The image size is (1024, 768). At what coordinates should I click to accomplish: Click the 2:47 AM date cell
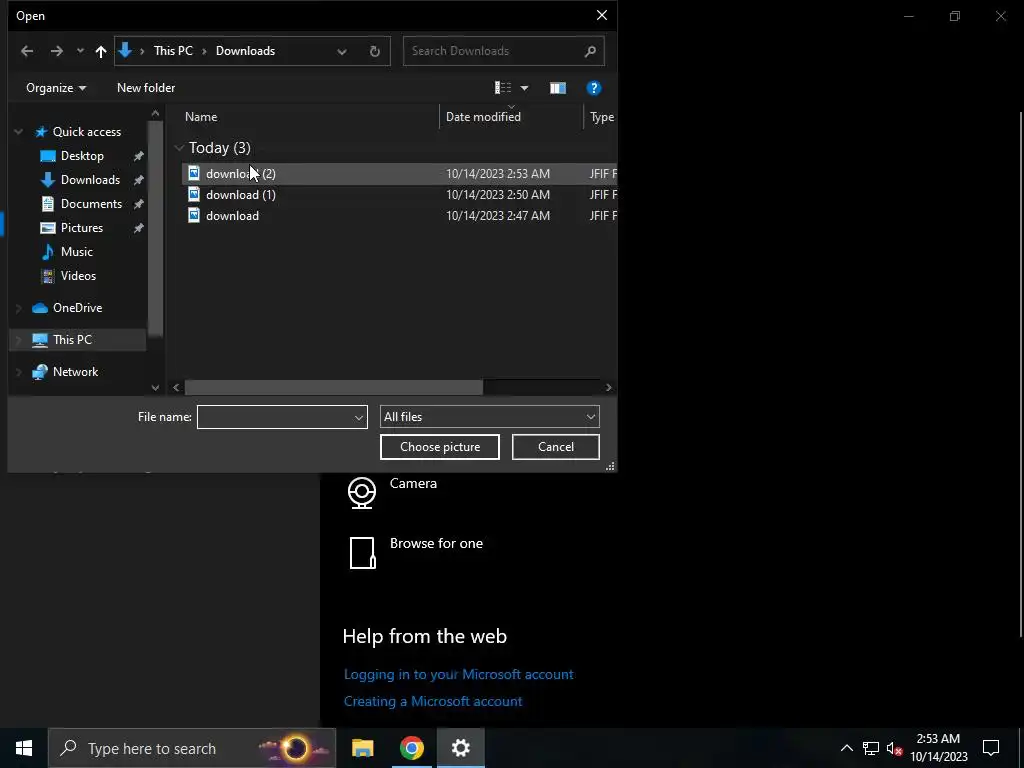coord(498,216)
